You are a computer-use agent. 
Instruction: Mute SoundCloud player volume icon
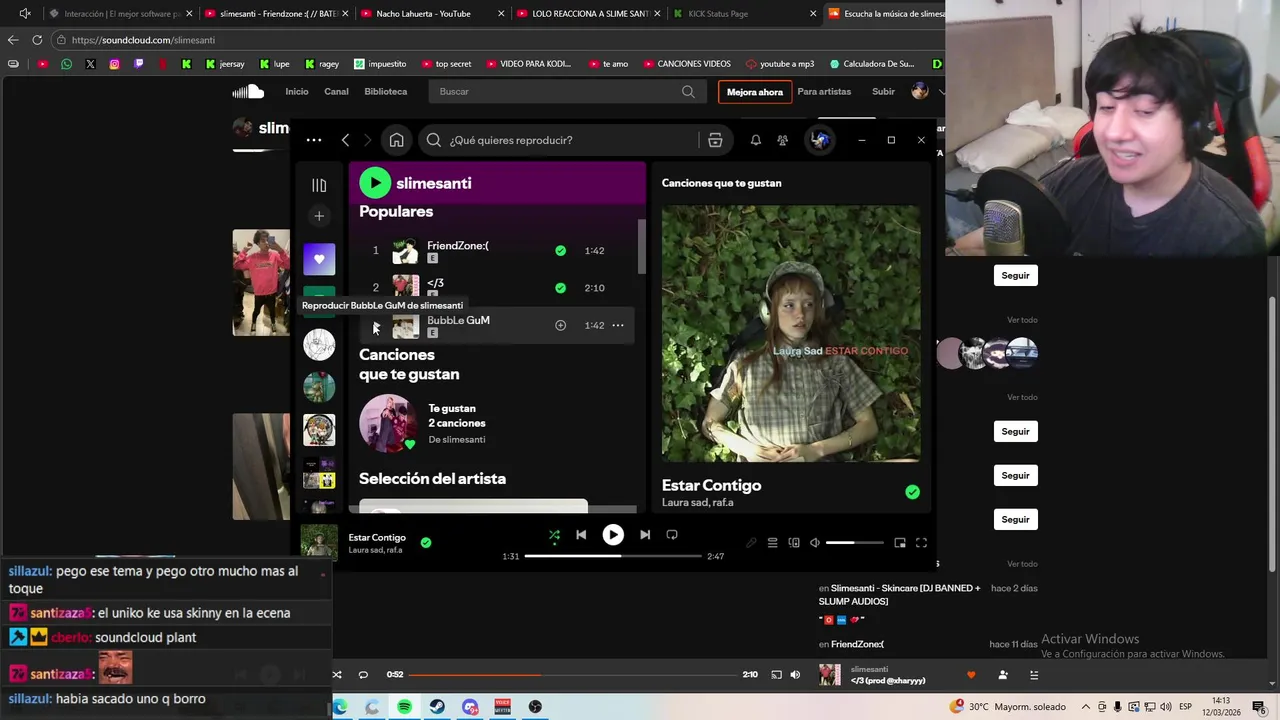(795, 675)
